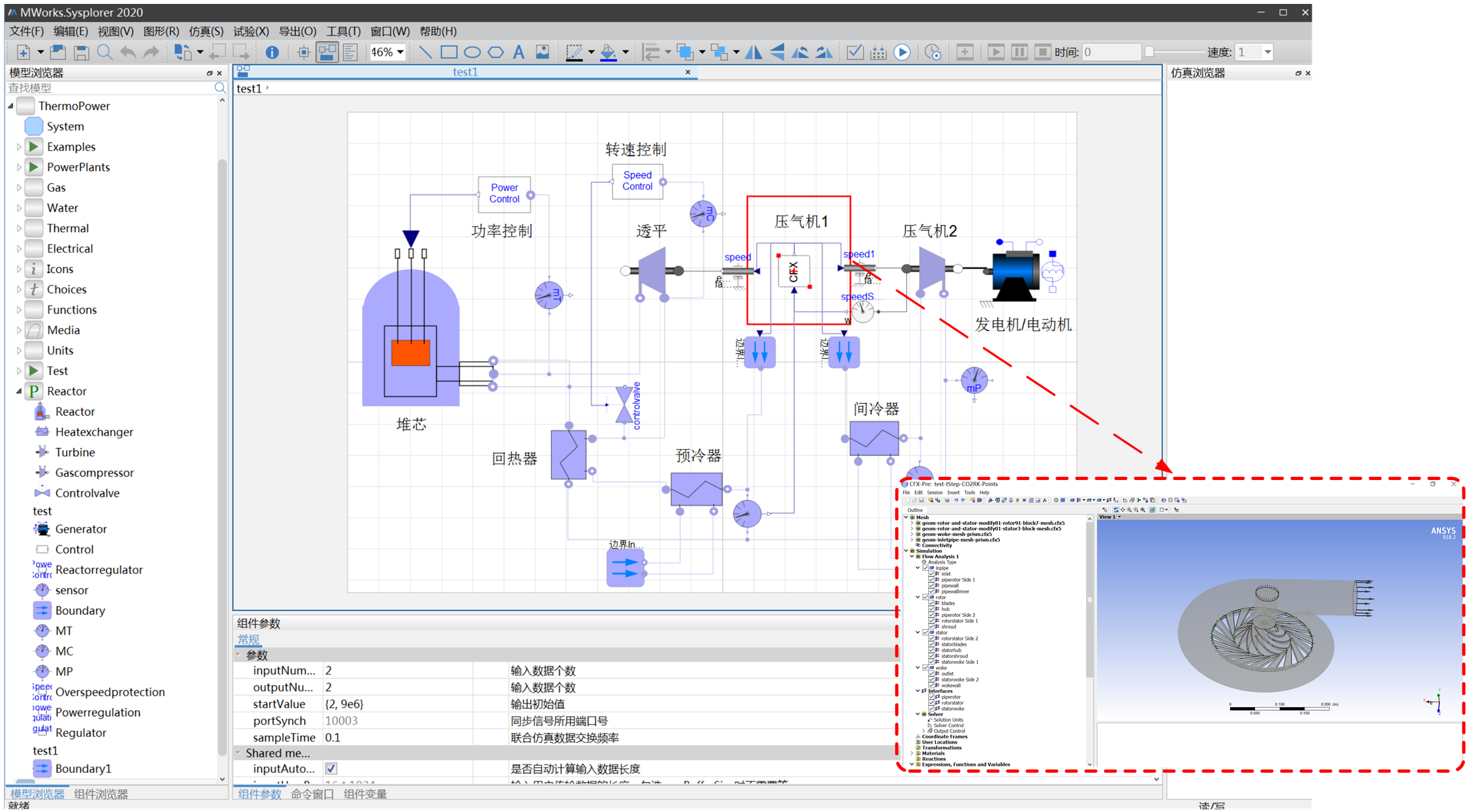Uncheck the rotor checkbox in CFX-Pre

926,597
